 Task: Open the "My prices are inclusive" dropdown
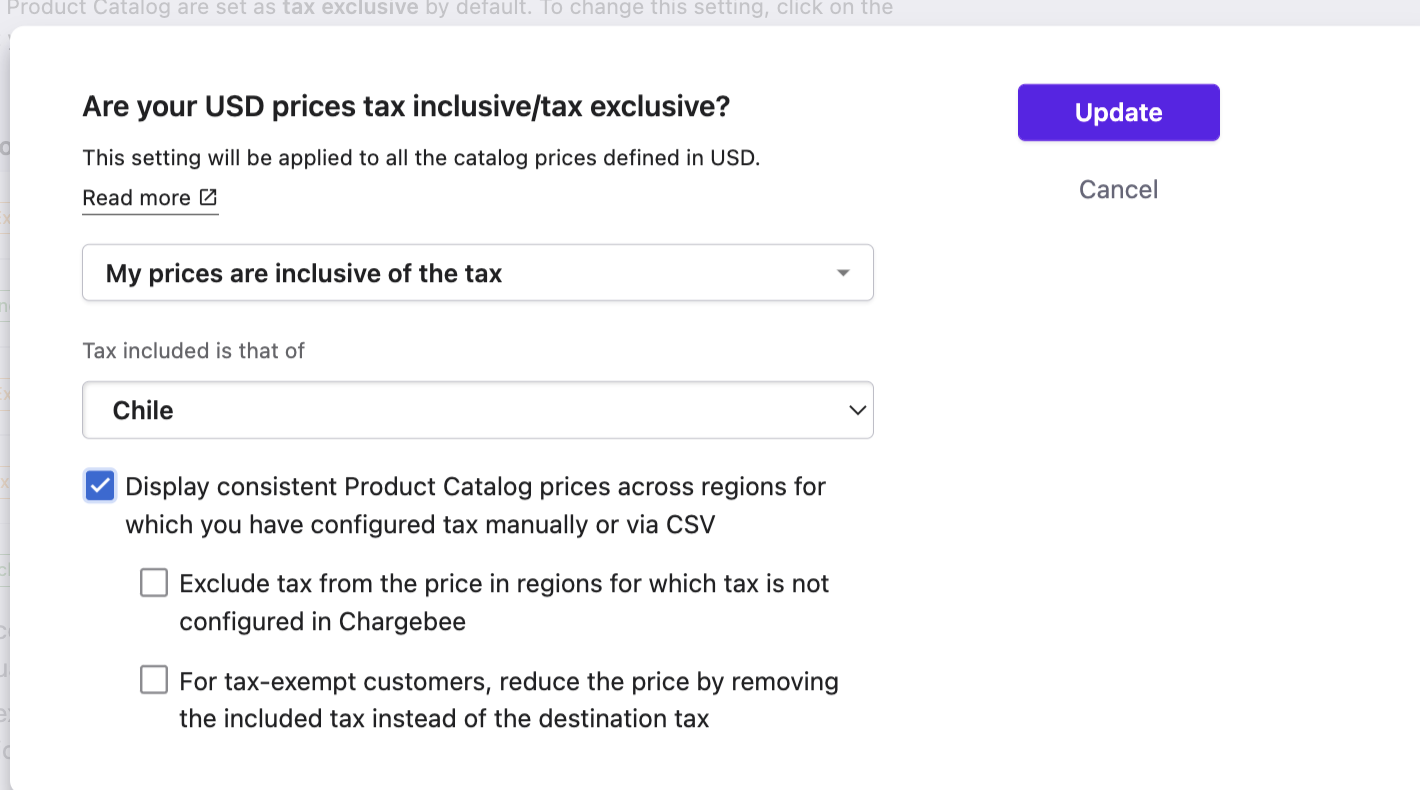tap(478, 273)
